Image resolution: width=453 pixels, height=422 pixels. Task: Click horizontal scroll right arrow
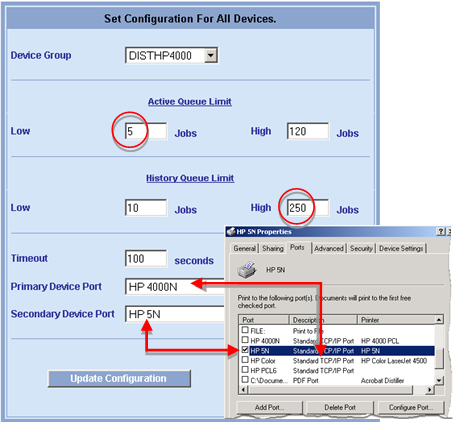point(430,389)
